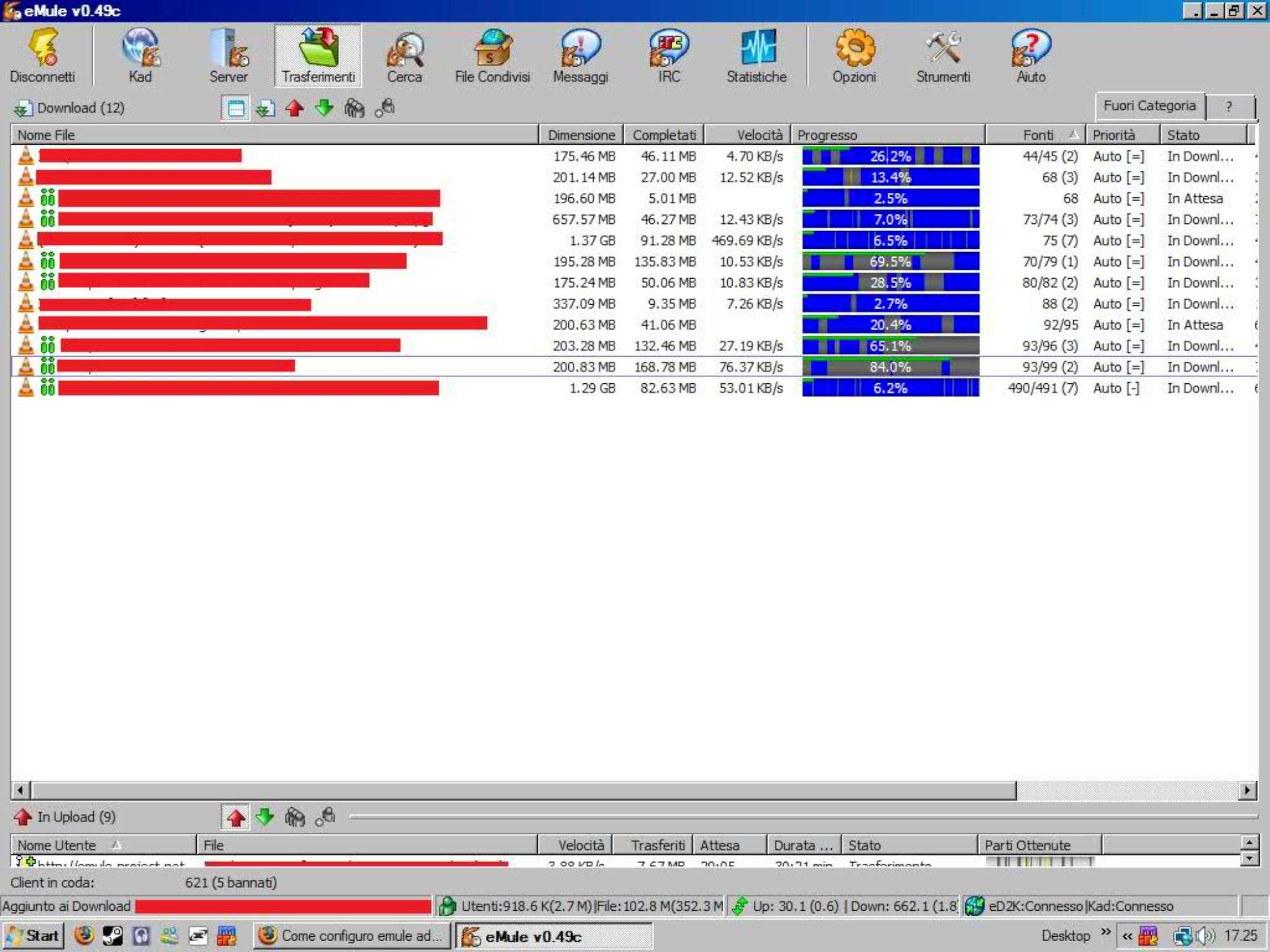Click the 'In Attesa' status of 196.60 MB row
The height and width of the screenshot is (952, 1270).
point(1194,199)
